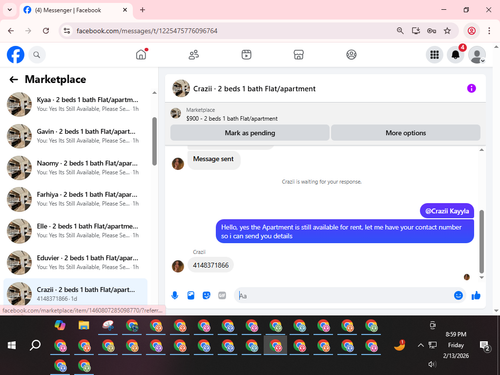Bookmark this page with star
Image resolution: width=500 pixels, height=375 pixels.
[447, 31]
